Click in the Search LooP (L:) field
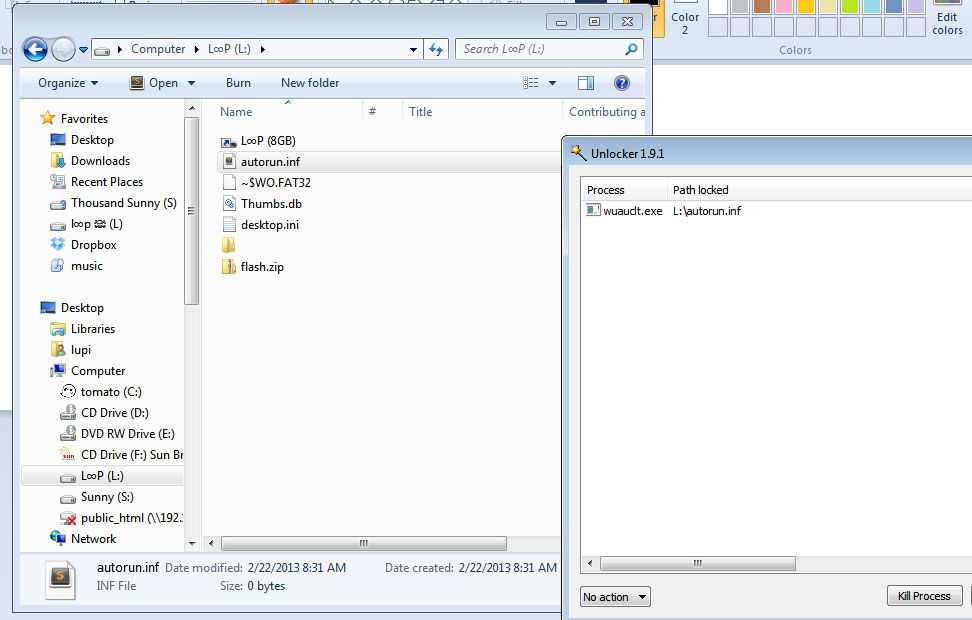This screenshot has width=972, height=620. point(540,49)
